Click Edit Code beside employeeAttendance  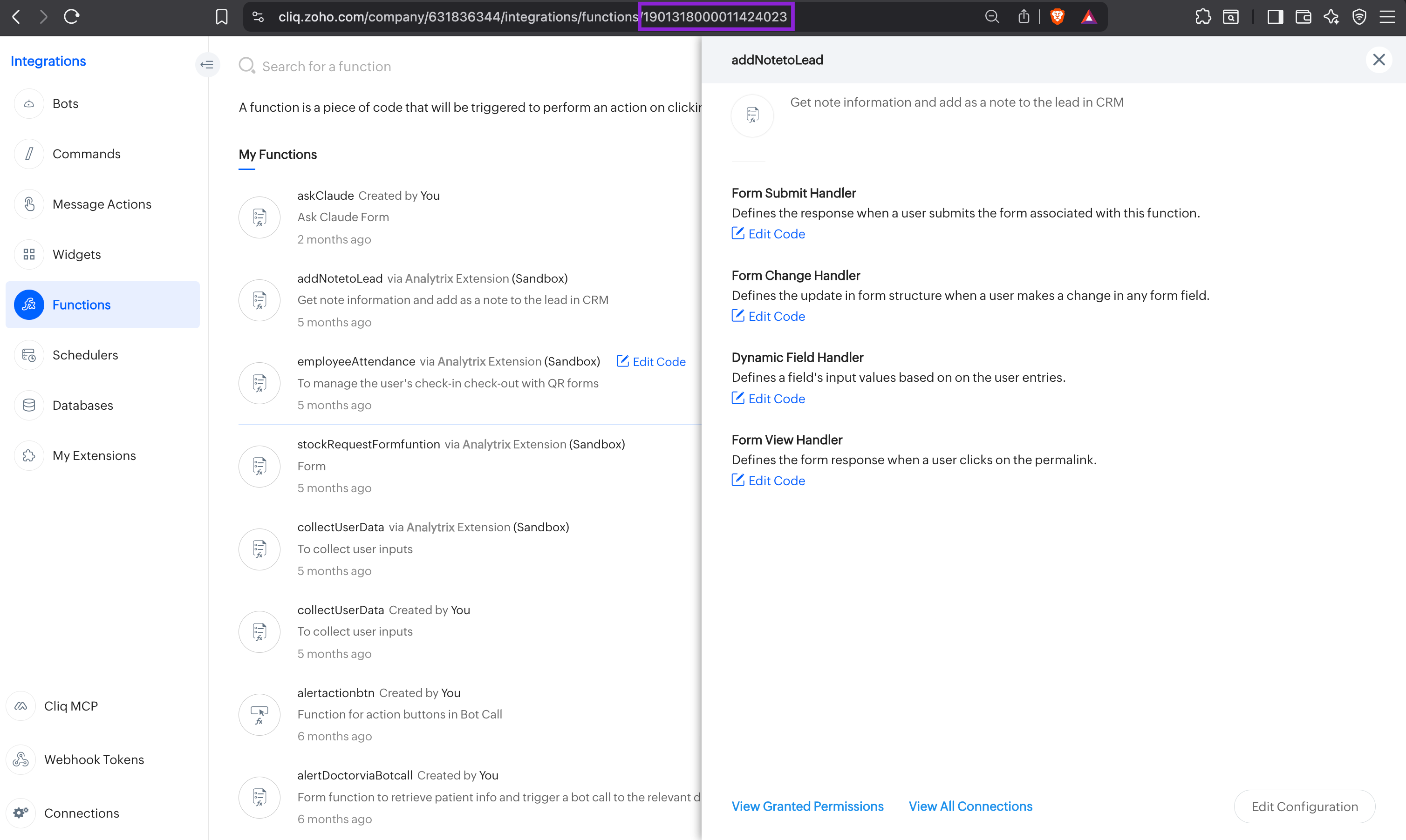(651, 362)
